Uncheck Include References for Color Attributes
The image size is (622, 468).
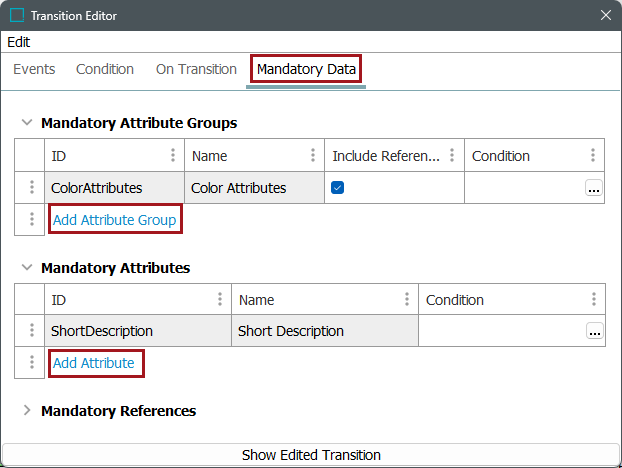[x=338, y=187]
